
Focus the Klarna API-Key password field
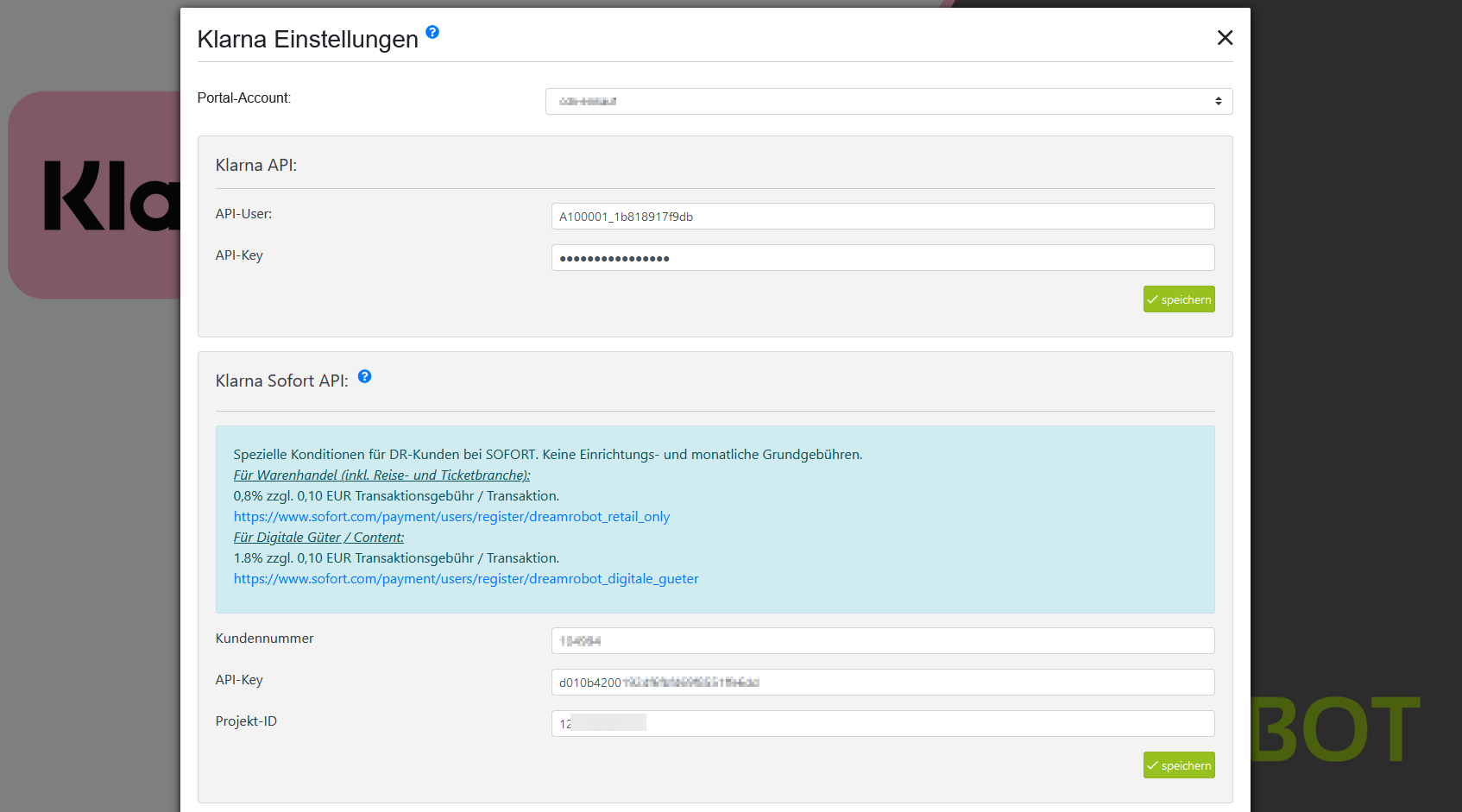click(883, 258)
